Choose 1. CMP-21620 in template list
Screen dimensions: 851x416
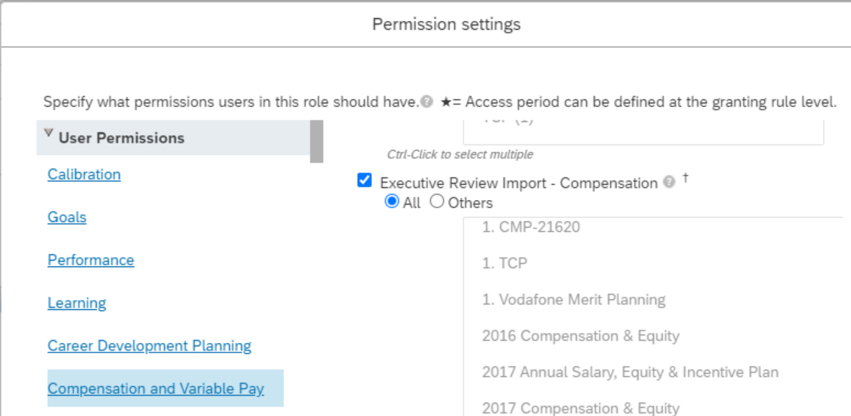[531, 227]
